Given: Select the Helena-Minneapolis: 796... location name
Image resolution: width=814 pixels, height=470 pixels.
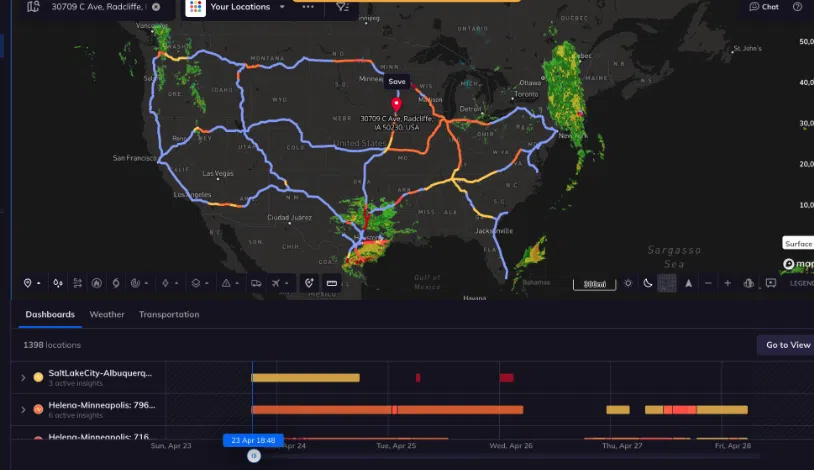Looking at the screenshot, I should pyautogui.click(x=102, y=405).
